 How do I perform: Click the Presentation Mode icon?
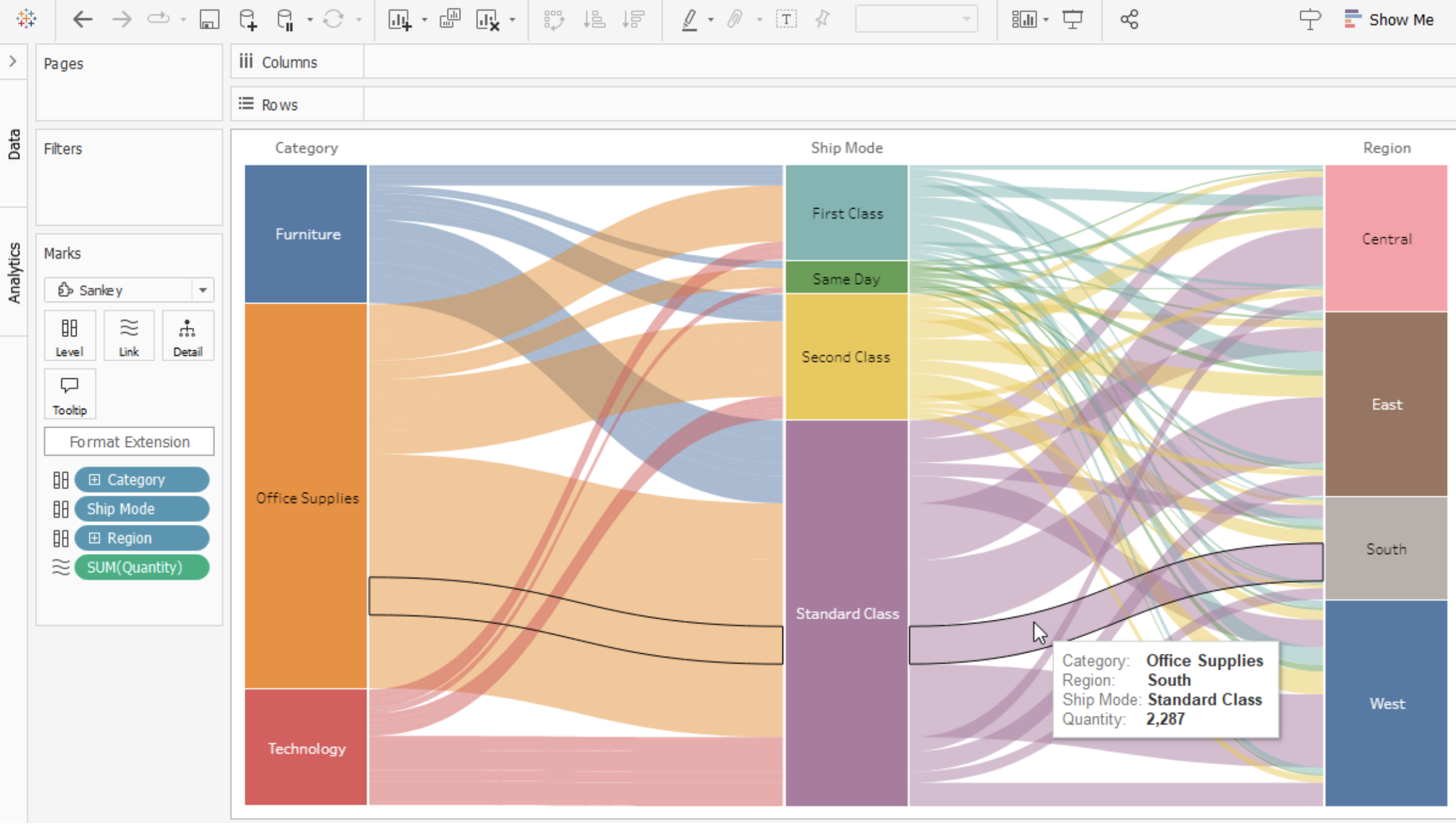[1072, 19]
